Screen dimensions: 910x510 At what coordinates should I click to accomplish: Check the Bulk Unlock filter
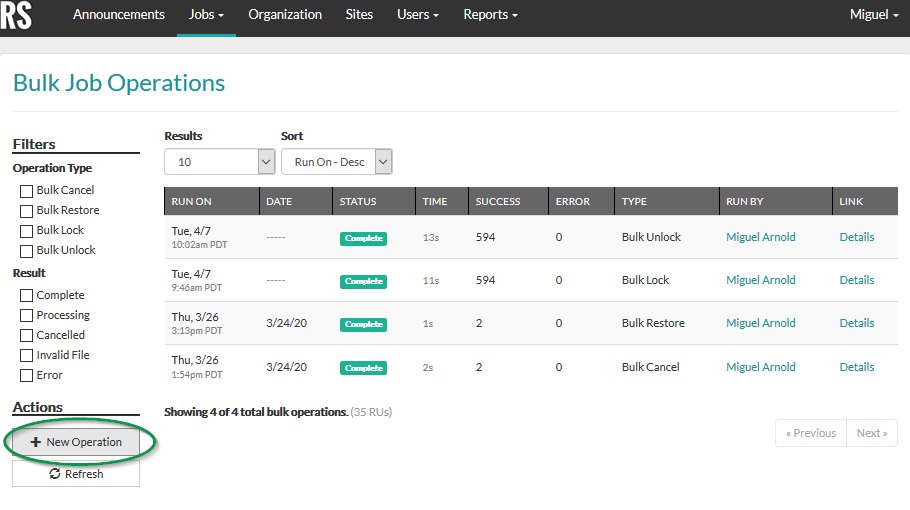tap(26, 251)
